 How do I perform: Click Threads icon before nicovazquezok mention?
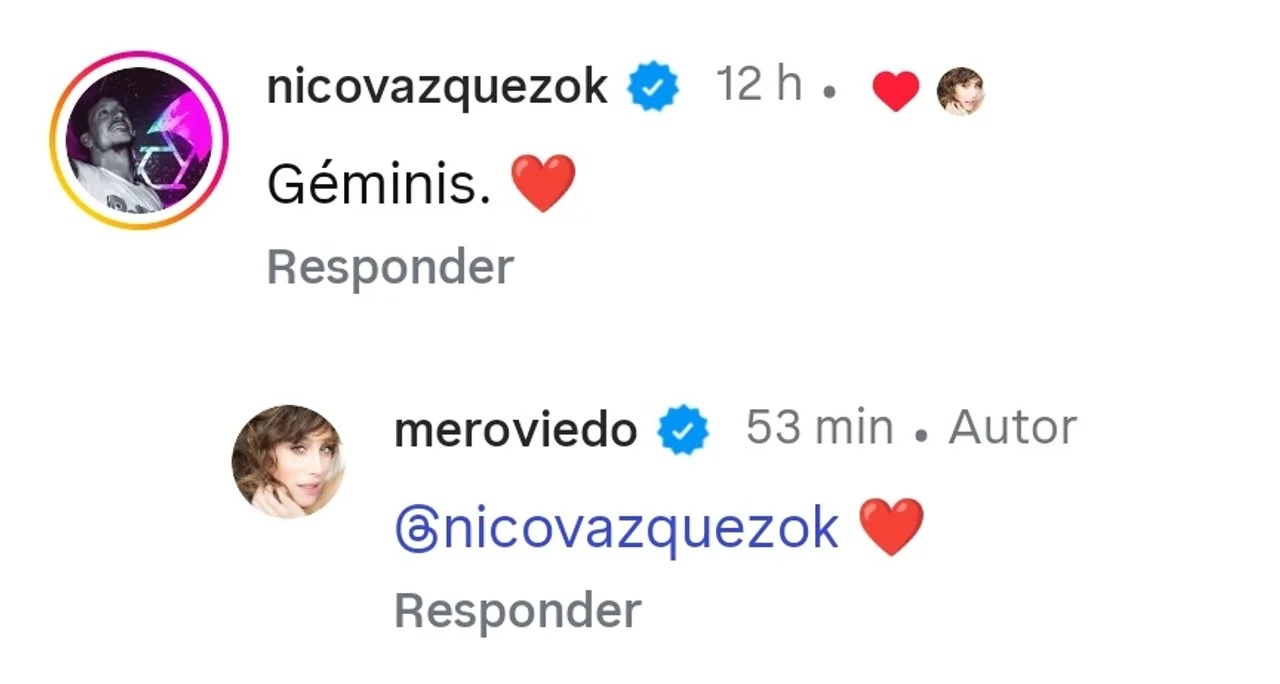(415, 529)
